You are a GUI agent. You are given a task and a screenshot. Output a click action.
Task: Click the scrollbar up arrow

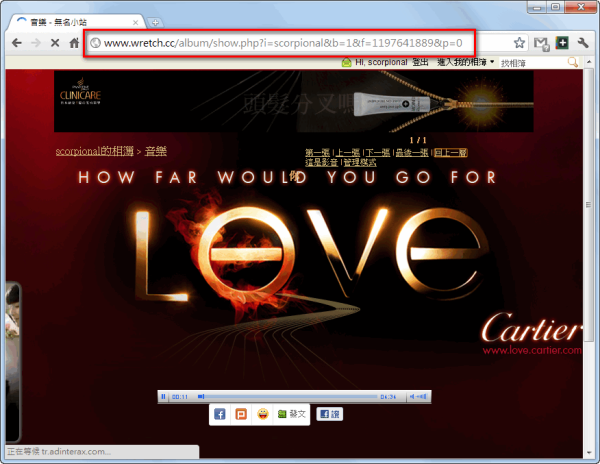point(589,62)
